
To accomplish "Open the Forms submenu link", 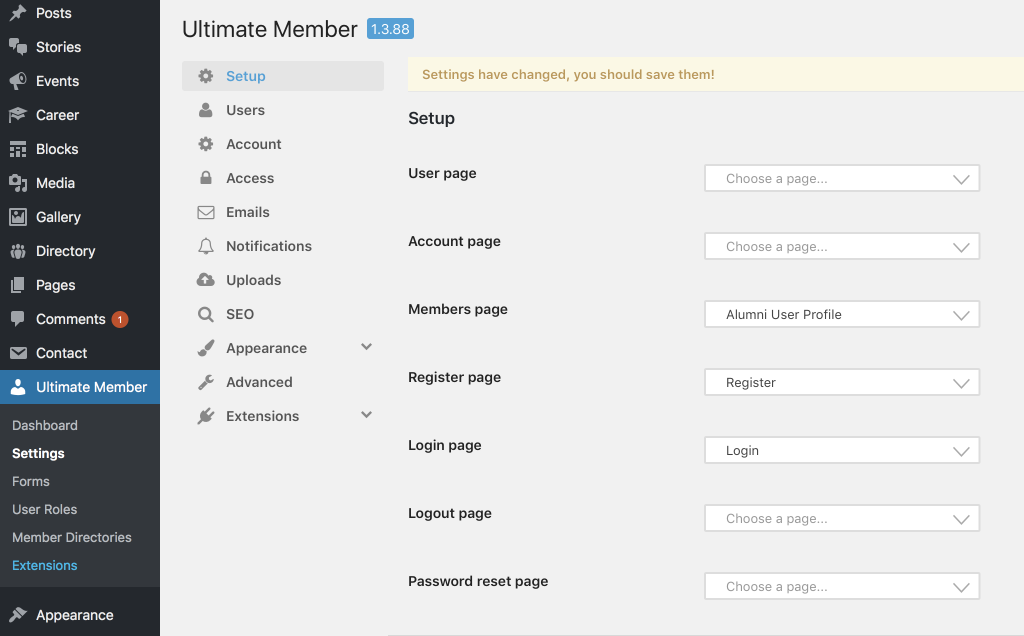I will coord(31,481).
